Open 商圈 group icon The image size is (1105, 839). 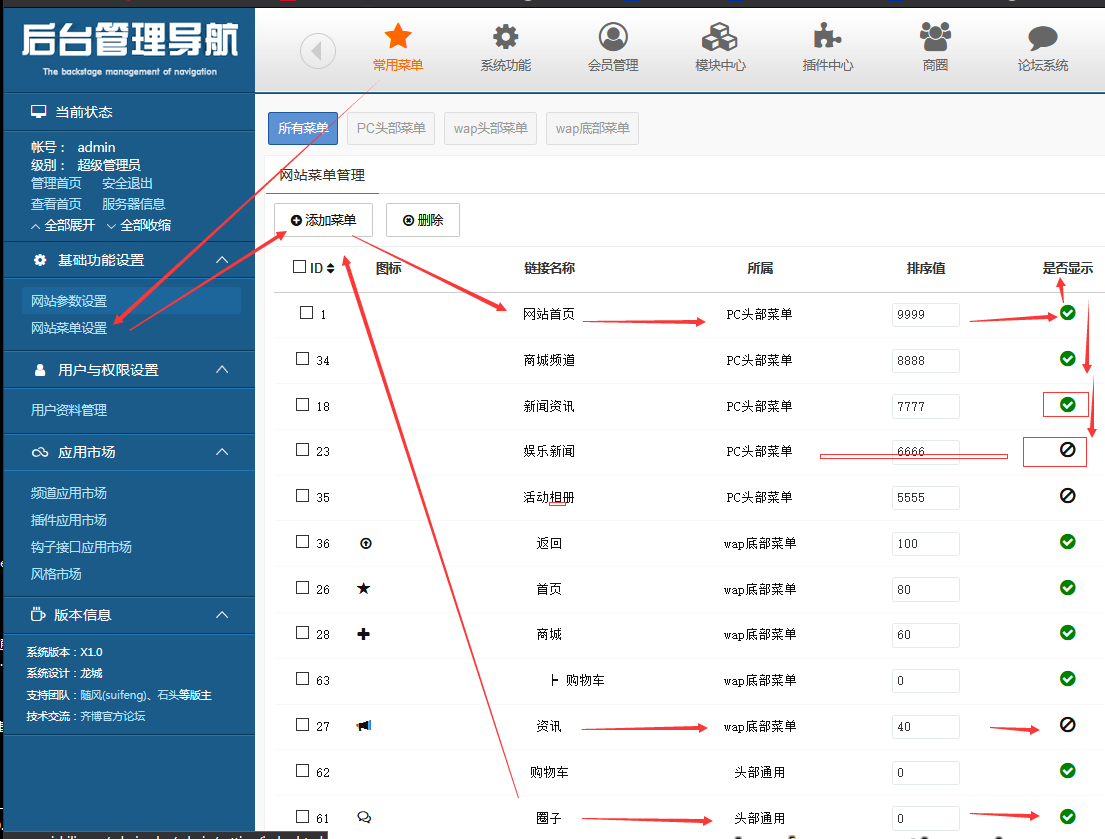tap(935, 38)
